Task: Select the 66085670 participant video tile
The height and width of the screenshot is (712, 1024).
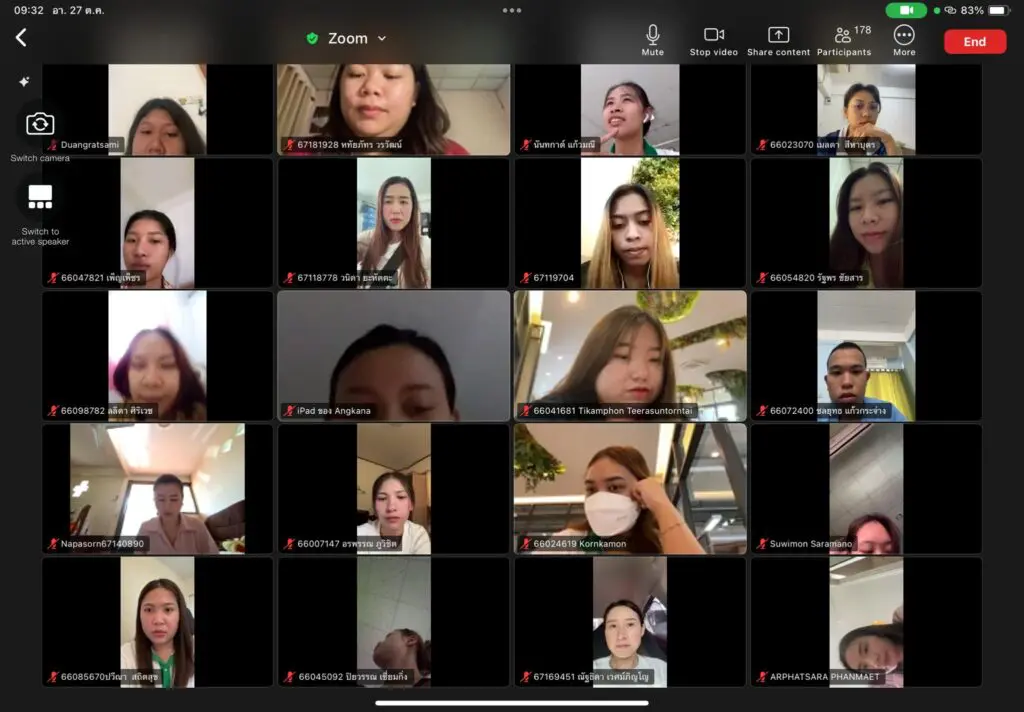Action: [157, 622]
